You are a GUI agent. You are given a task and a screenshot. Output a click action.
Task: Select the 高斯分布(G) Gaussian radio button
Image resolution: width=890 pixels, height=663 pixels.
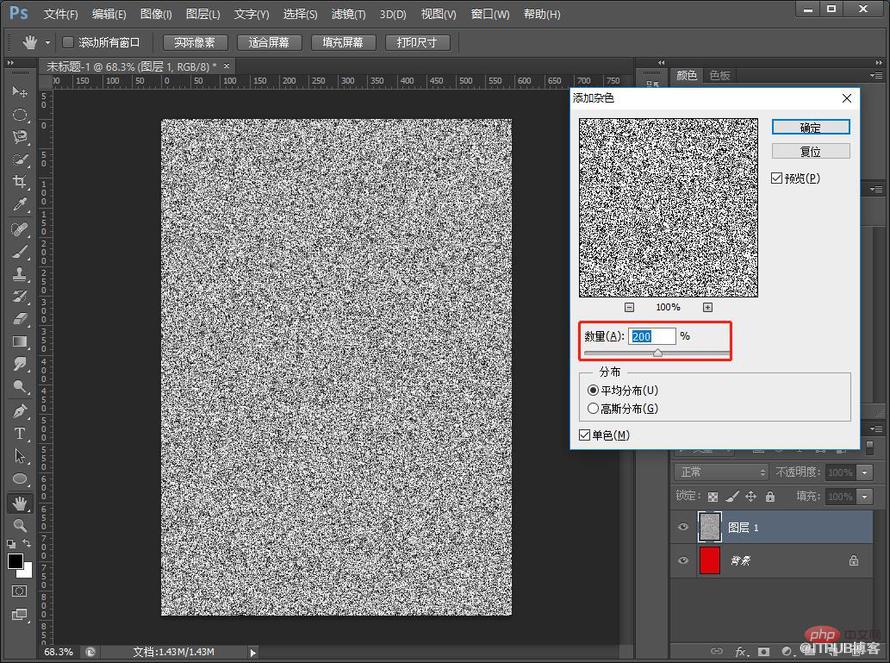593,408
